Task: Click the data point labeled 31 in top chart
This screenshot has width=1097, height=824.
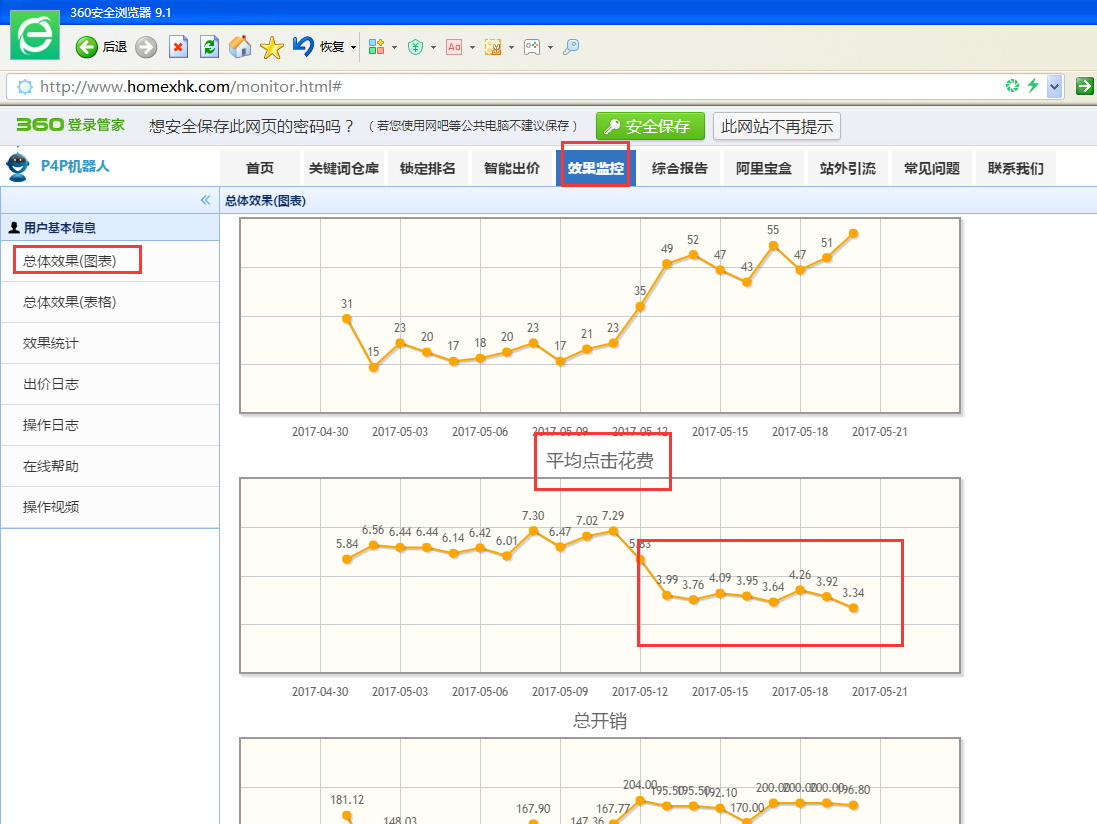Action: pos(346,319)
